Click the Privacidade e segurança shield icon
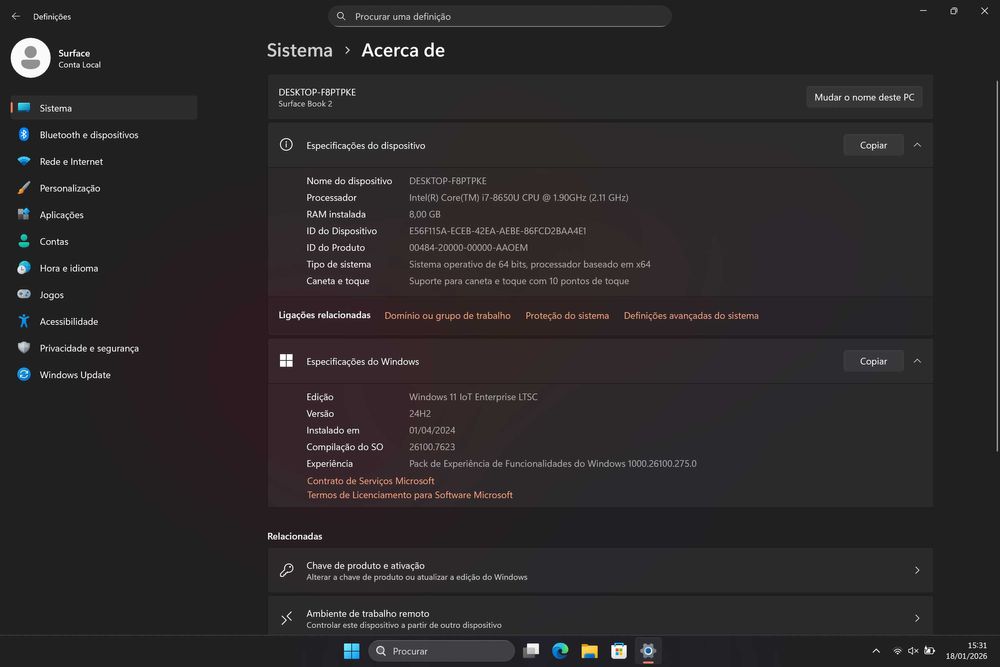This screenshot has height=667, width=1000. 24,348
